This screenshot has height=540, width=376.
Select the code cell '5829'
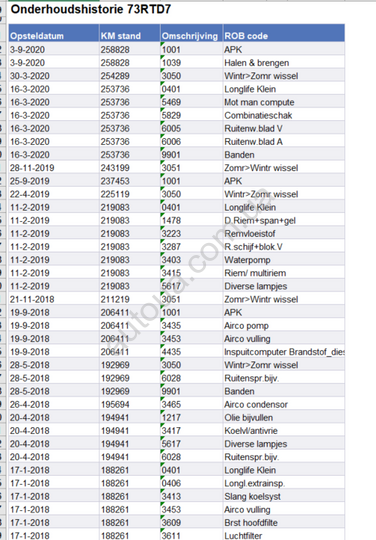(x=191, y=115)
